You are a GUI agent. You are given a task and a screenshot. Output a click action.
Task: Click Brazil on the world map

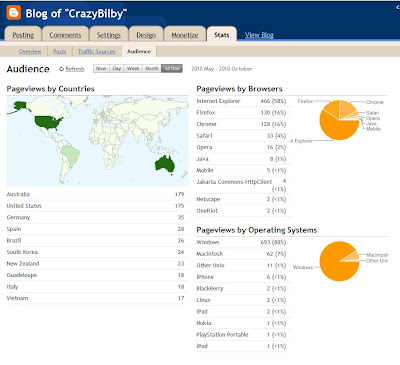(x=71, y=155)
